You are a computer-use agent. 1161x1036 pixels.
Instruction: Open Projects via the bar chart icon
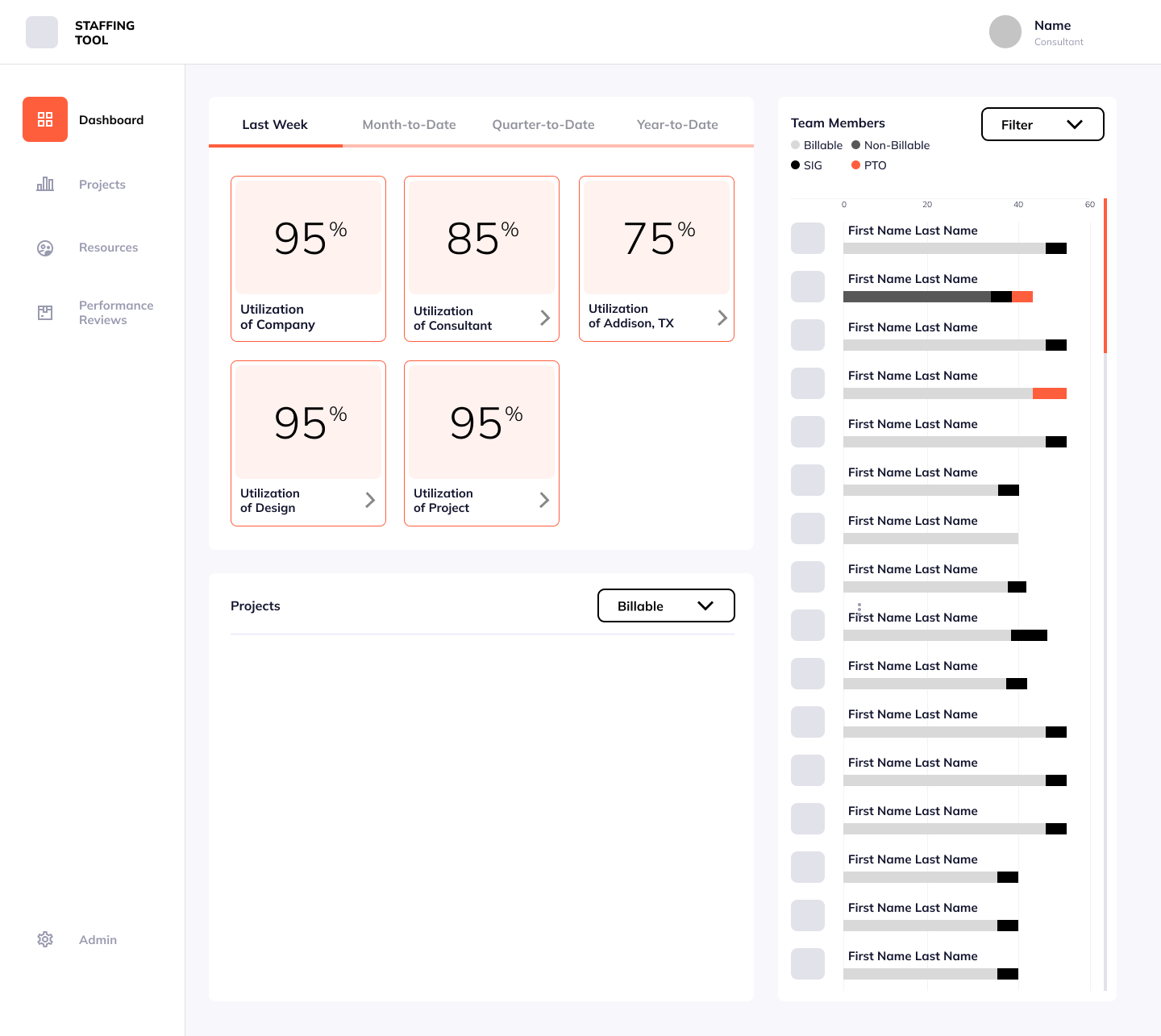pos(45,184)
